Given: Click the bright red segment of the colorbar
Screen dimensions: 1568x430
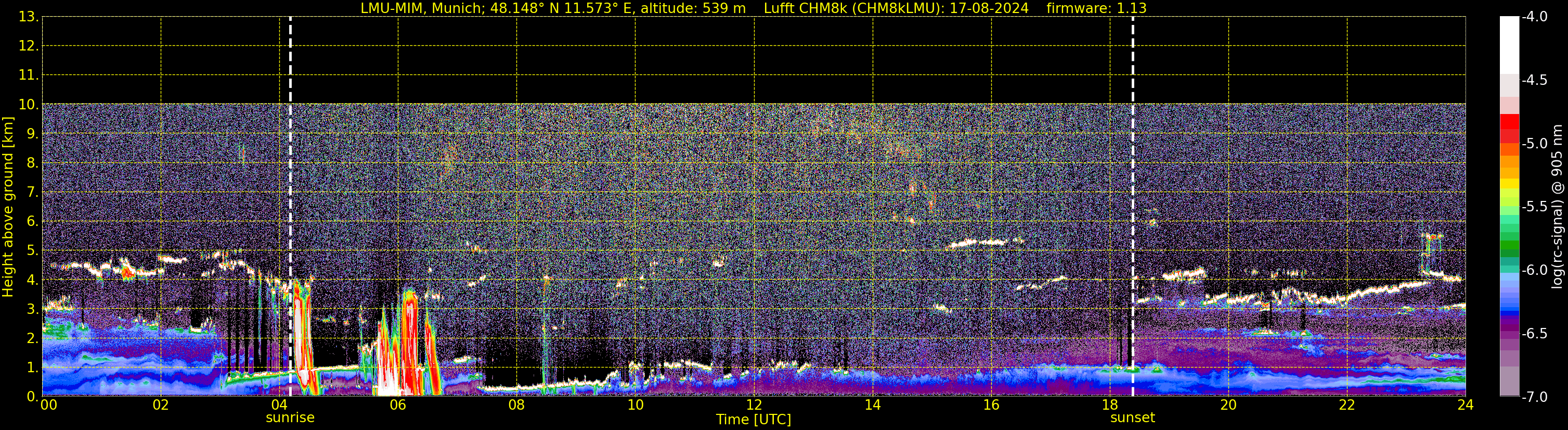Looking at the screenshot, I should click(1510, 121).
